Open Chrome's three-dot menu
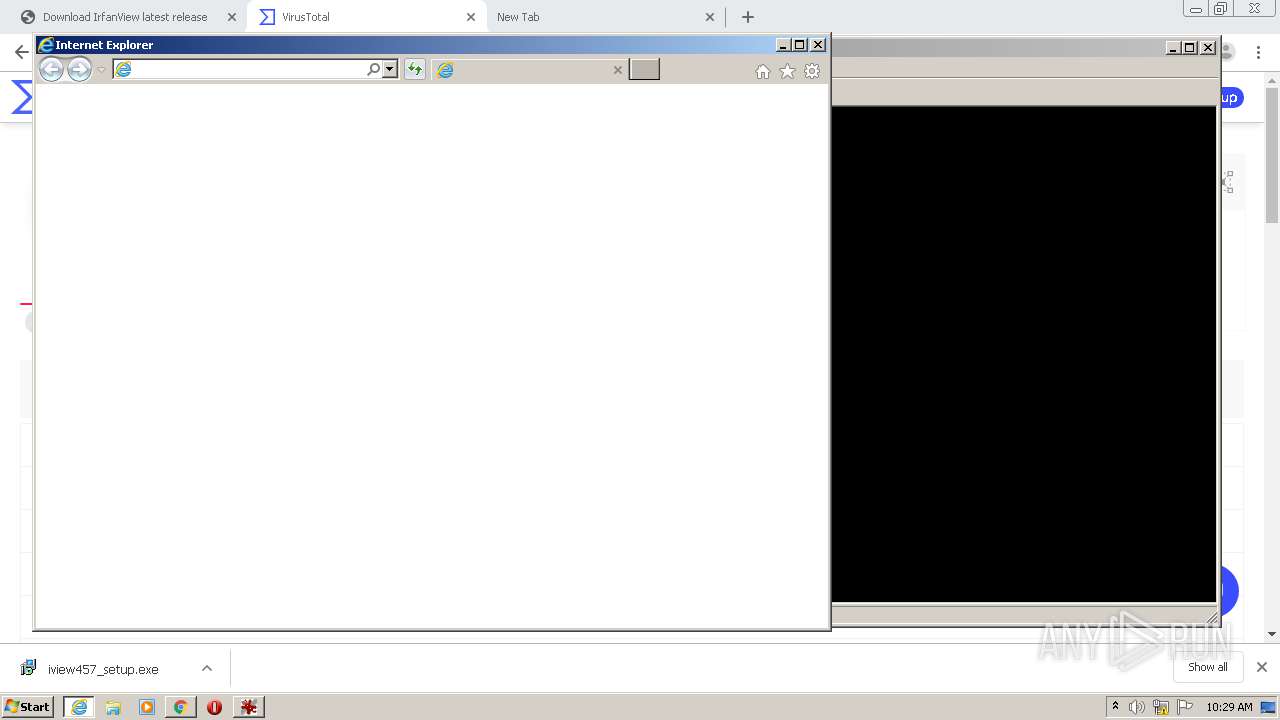 [x=1258, y=52]
